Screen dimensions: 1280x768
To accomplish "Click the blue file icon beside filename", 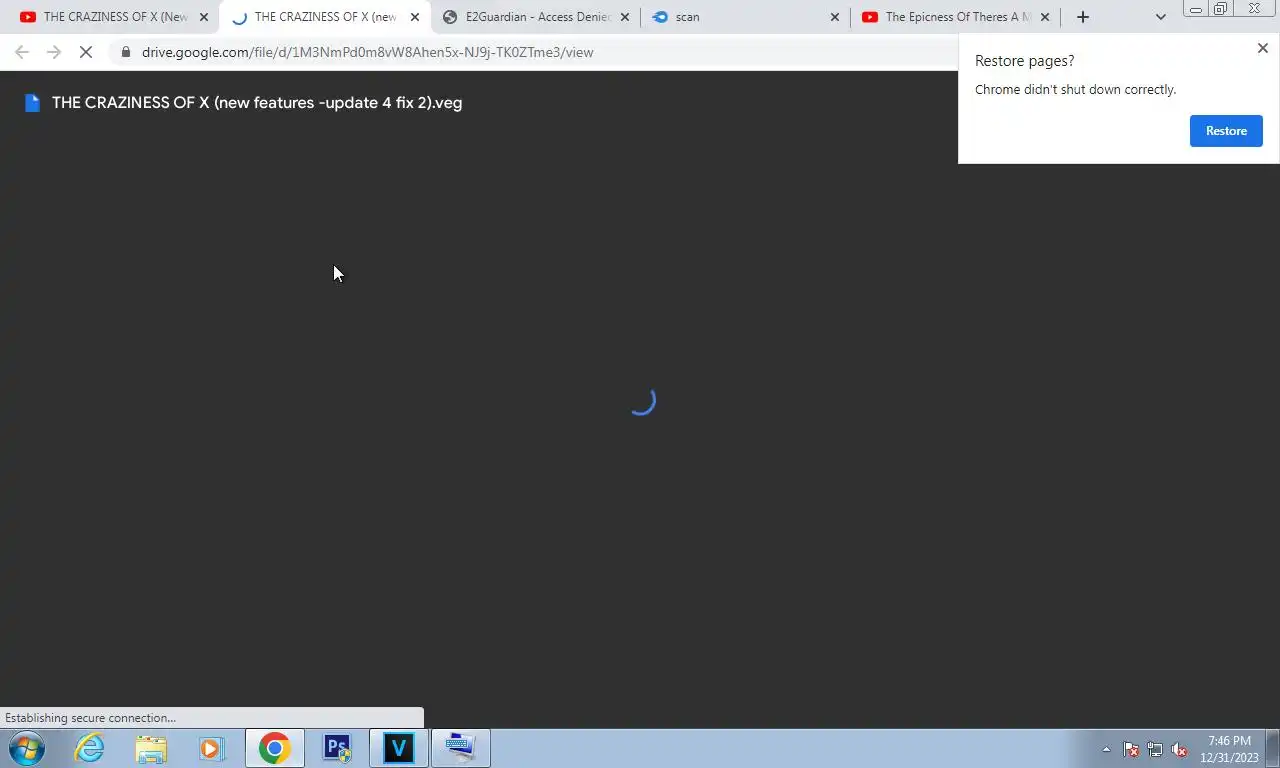I will click(32, 103).
